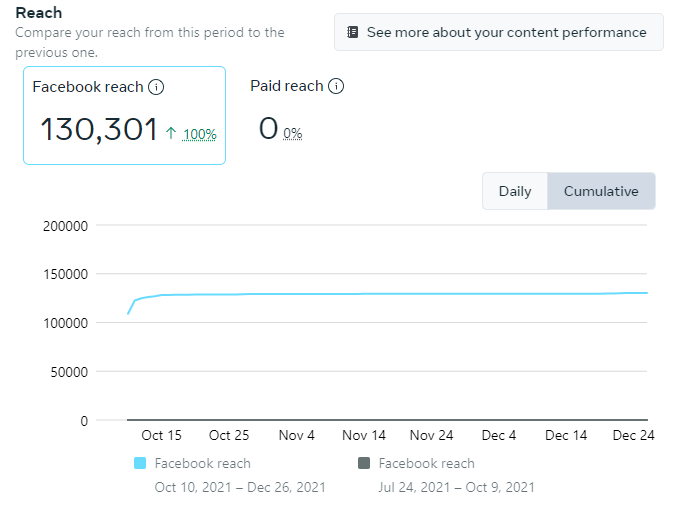Click the Oct 15 axis label
673x509 pixels.
coord(161,435)
